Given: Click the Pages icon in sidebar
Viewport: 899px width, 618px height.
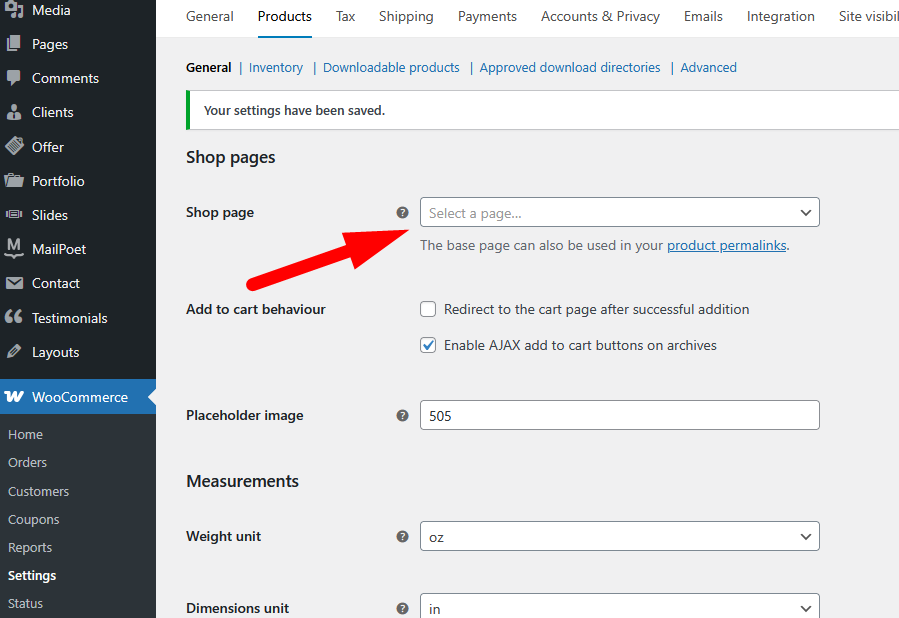Looking at the screenshot, I should pyautogui.click(x=14, y=44).
